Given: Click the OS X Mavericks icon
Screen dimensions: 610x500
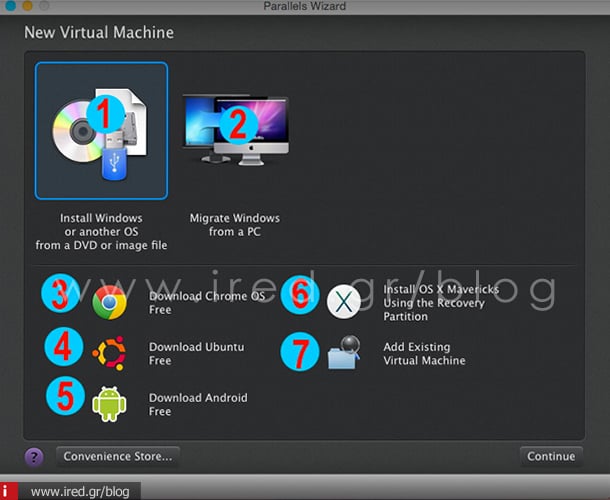Looking at the screenshot, I should click(x=344, y=302).
